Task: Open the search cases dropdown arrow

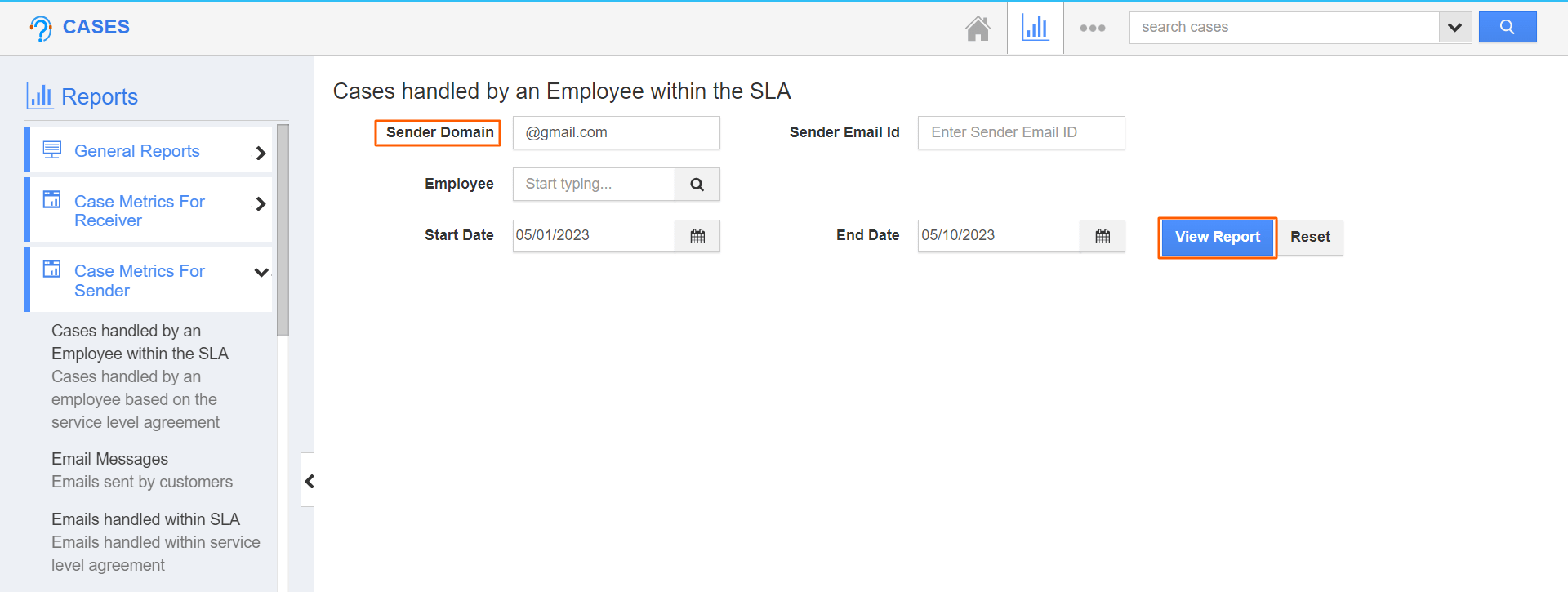Action: tap(1454, 28)
